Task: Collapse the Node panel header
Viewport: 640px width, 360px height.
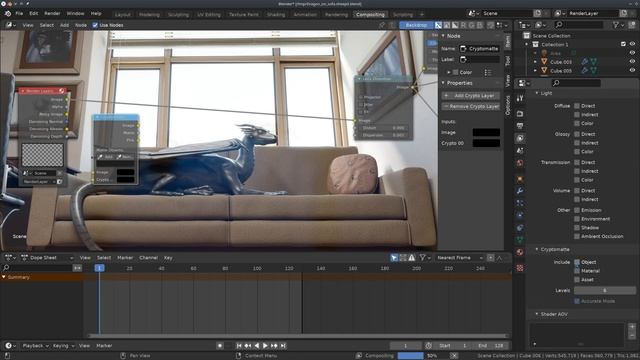Action: pos(443,36)
